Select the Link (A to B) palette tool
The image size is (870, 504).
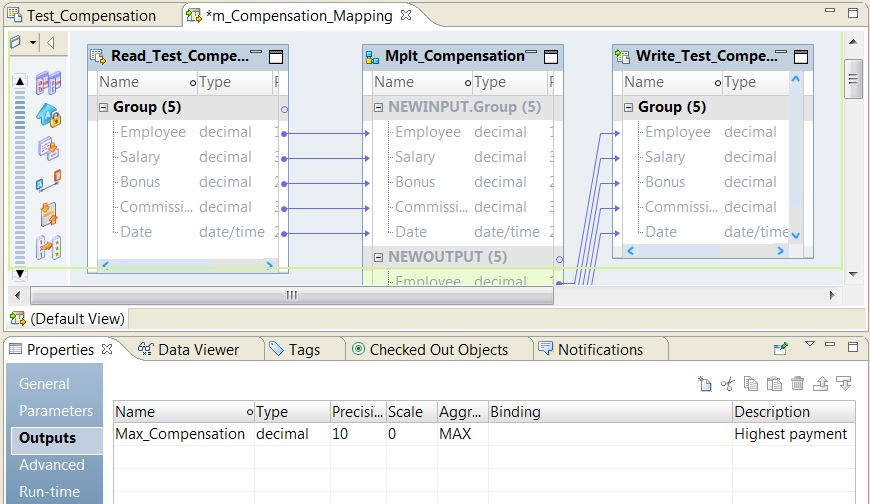[x=49, y=181]
